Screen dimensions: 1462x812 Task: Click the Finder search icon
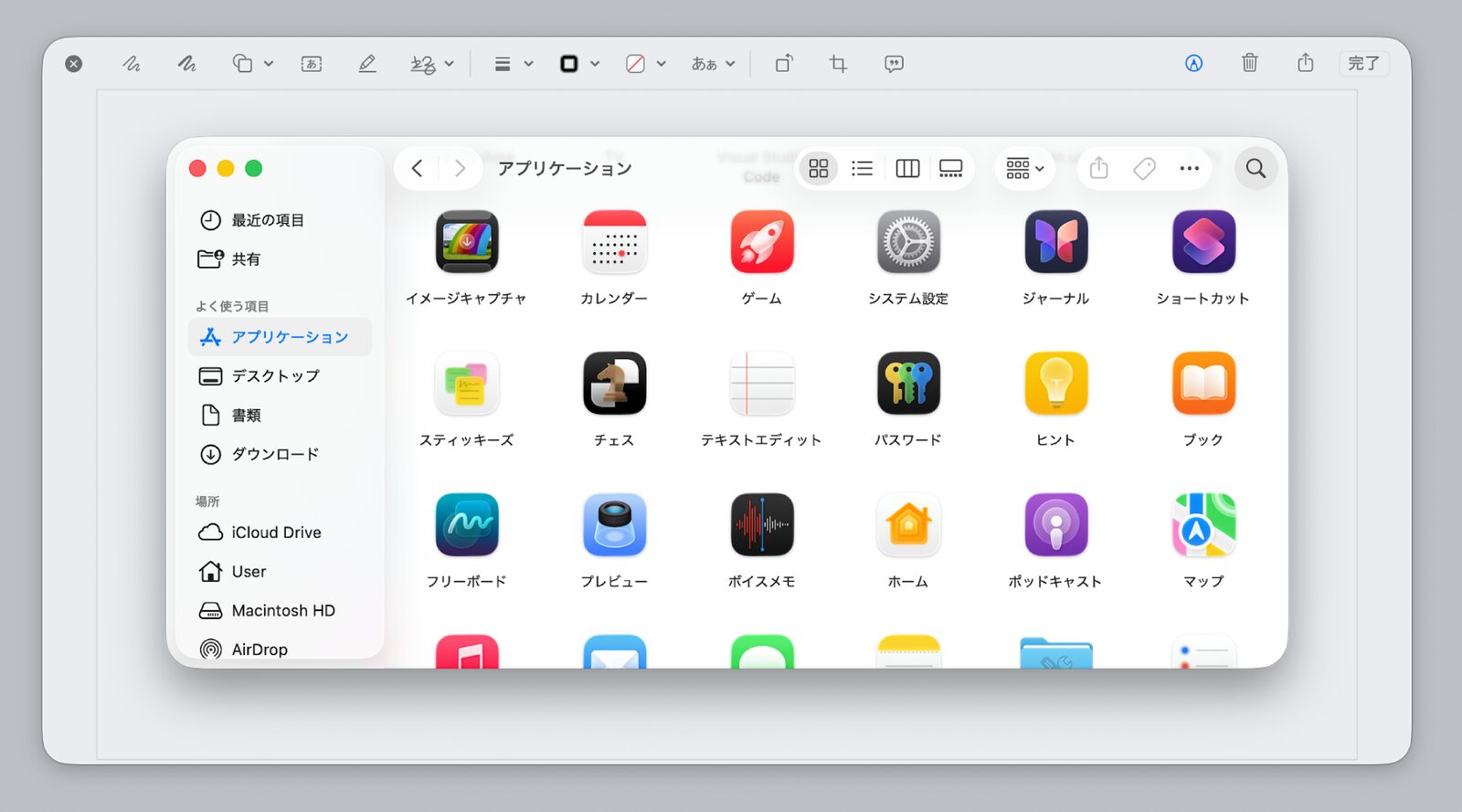(x=1256, y=168)
